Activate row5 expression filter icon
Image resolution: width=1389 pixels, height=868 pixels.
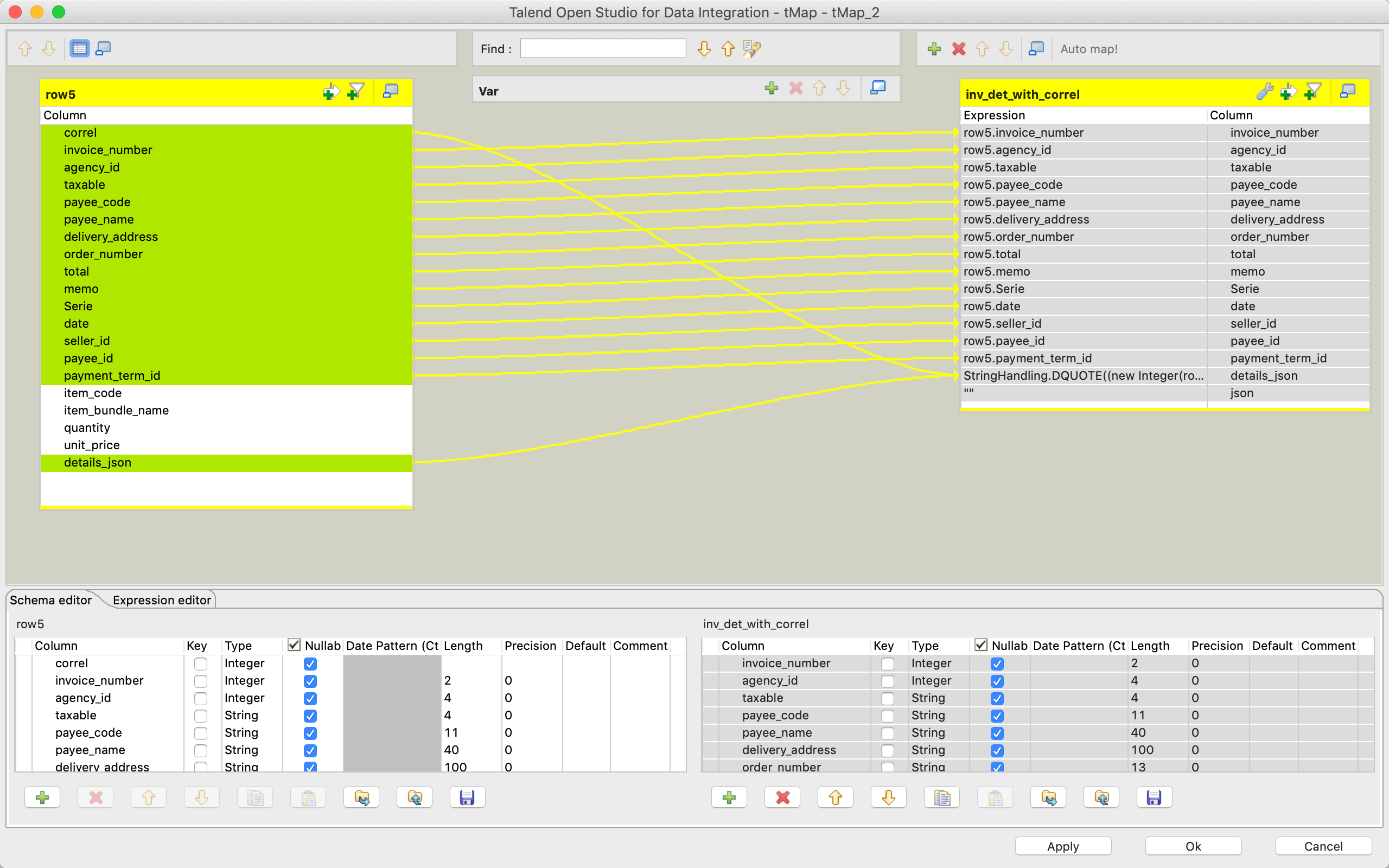[x=355, y=91]
